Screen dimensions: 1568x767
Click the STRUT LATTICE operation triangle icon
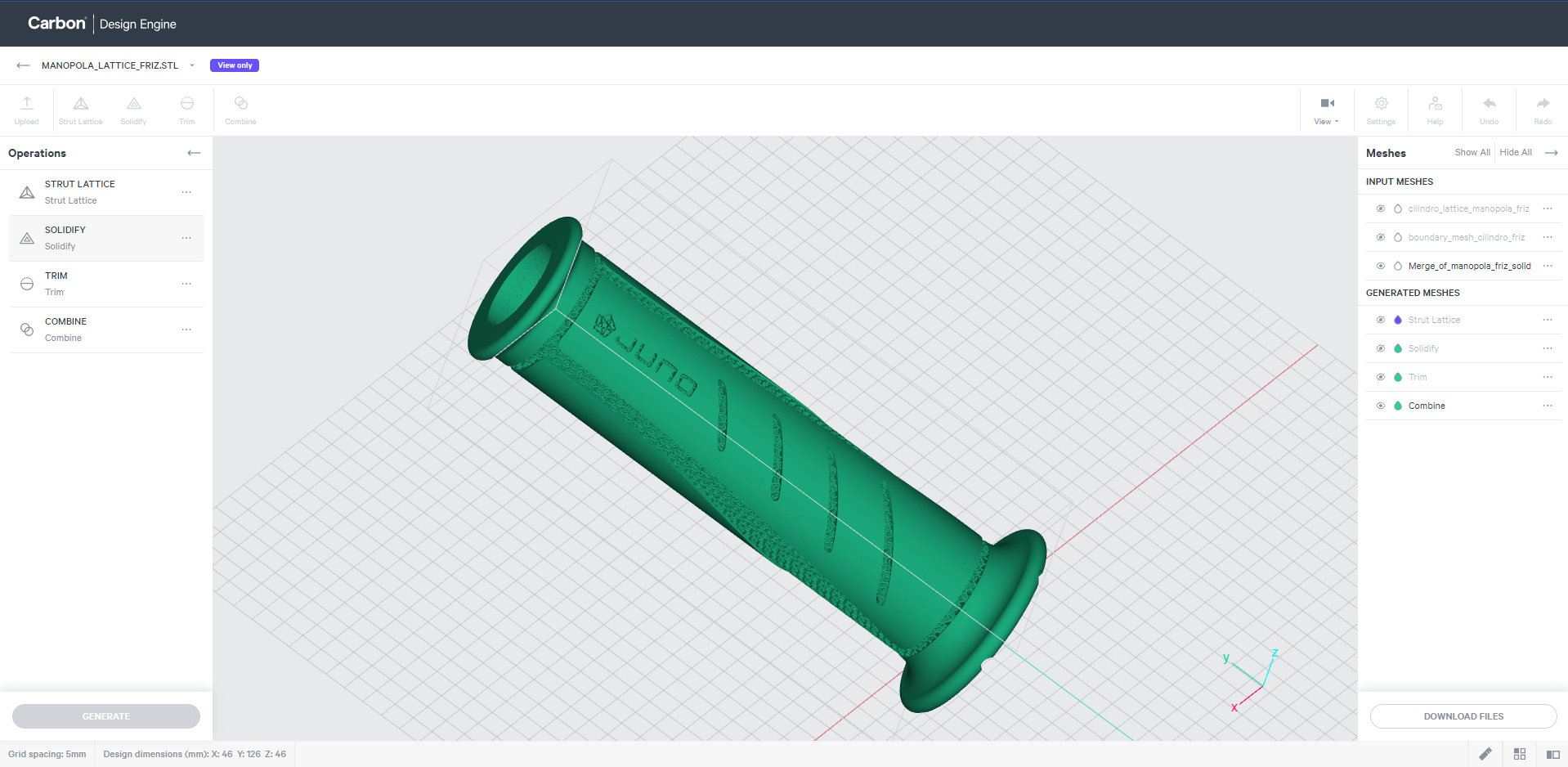tap(27, 192)
